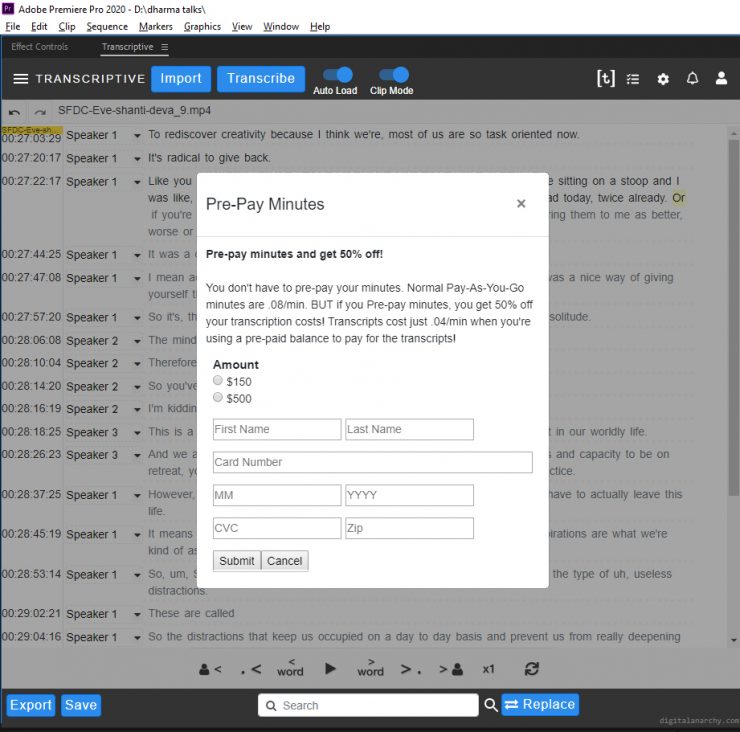Image resolution: width=740 pixels, height=732 pixels.
Task: Open Speaker 2 dropdown at 00:28:06:08
Action: point(137,340)
